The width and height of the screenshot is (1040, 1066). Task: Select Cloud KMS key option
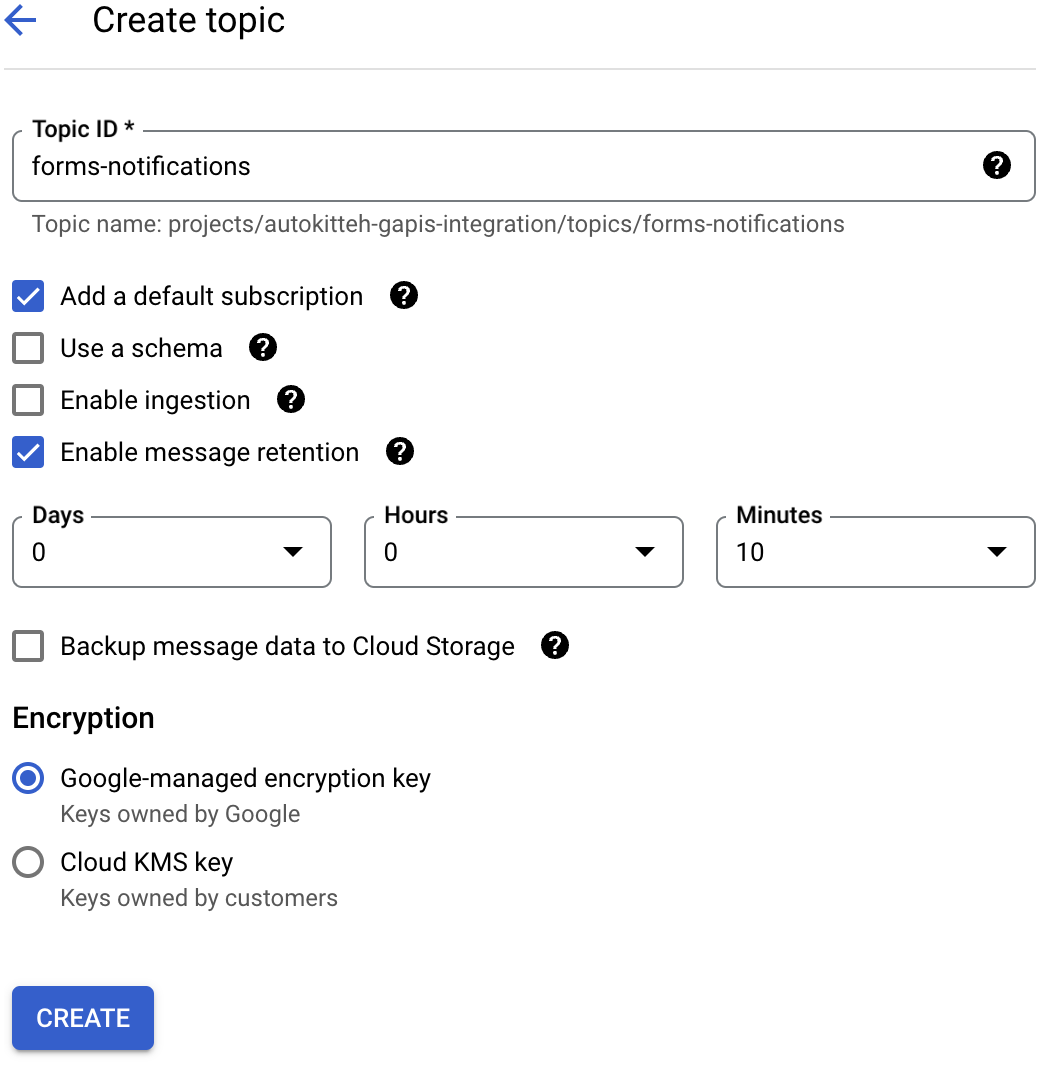28,862
